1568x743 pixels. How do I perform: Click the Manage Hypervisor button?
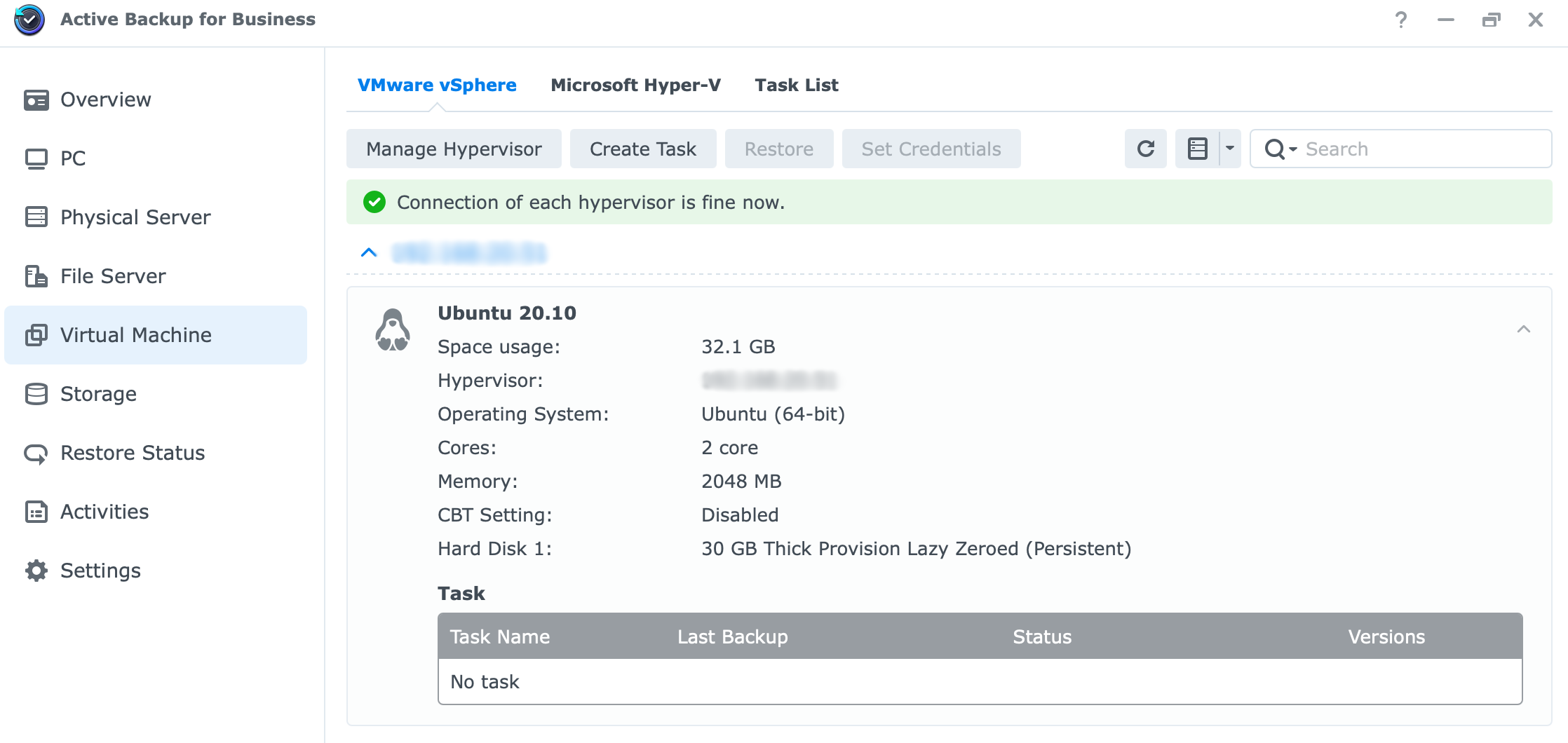(x=454, y=149)
